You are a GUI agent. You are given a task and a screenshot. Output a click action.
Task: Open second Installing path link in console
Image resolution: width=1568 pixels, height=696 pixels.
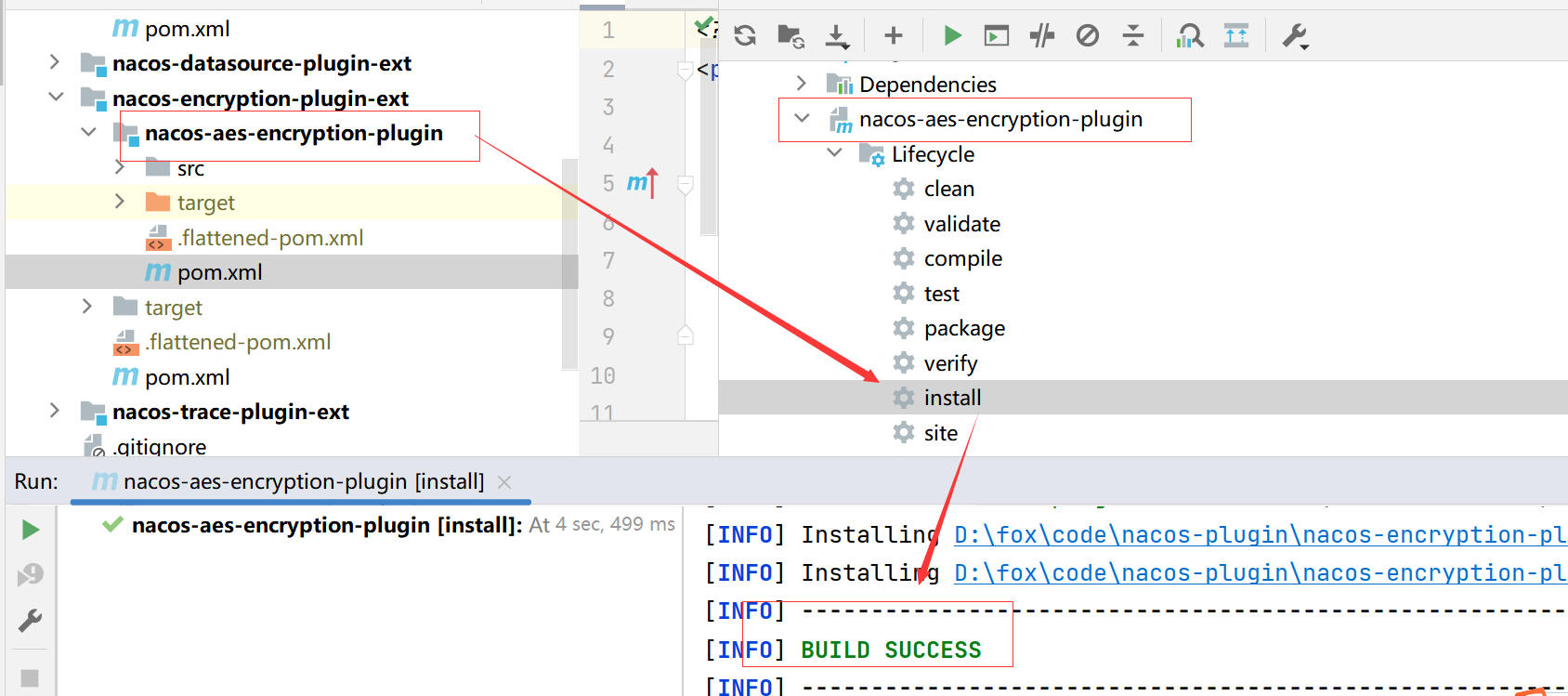1260,573
